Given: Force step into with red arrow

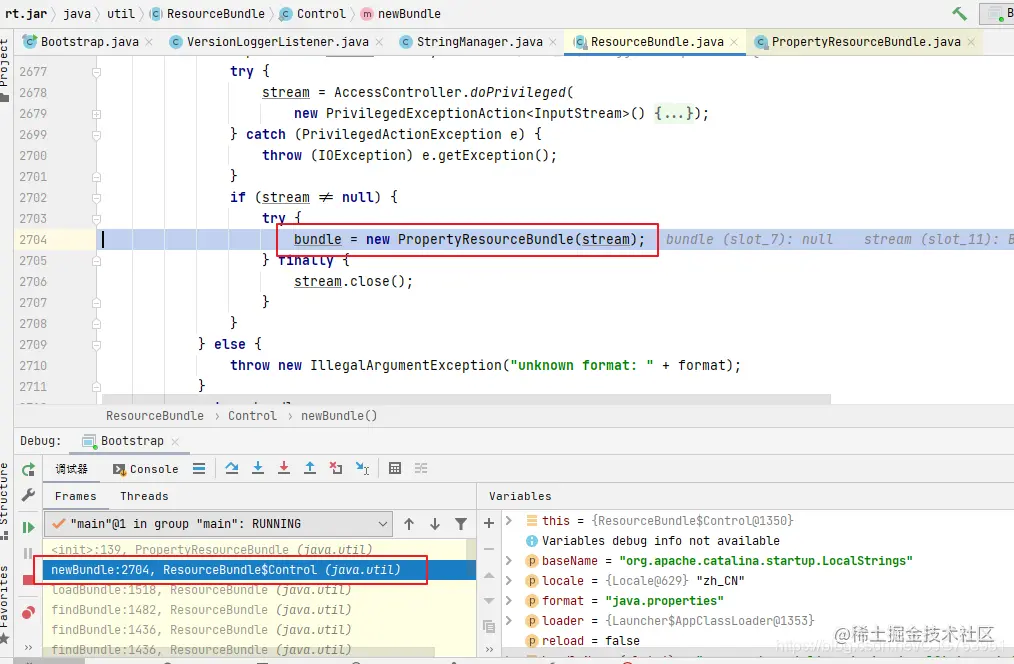Looking at the screenshot, I should point(283,469).
